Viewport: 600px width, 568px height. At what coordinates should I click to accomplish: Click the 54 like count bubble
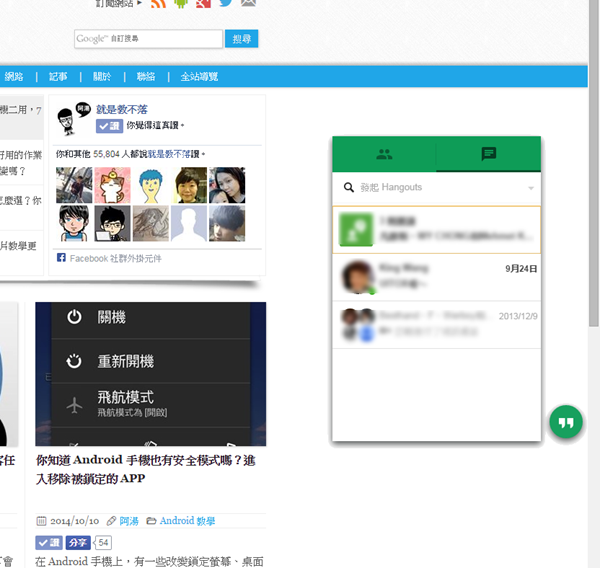103,542
